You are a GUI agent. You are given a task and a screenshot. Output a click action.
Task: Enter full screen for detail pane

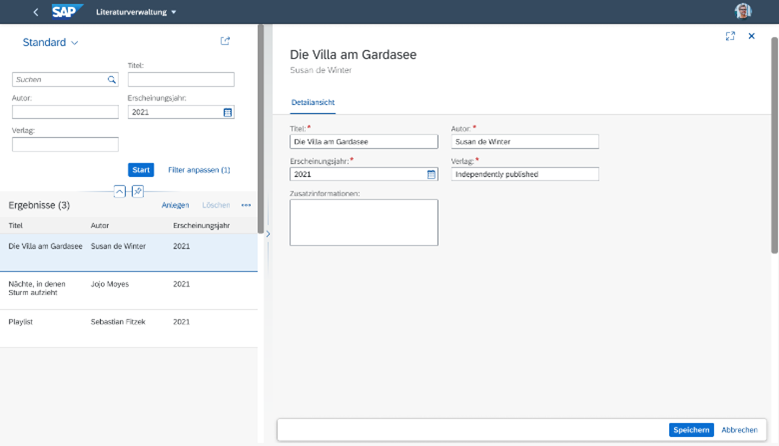pyautogui.click(x=730, y=36)
